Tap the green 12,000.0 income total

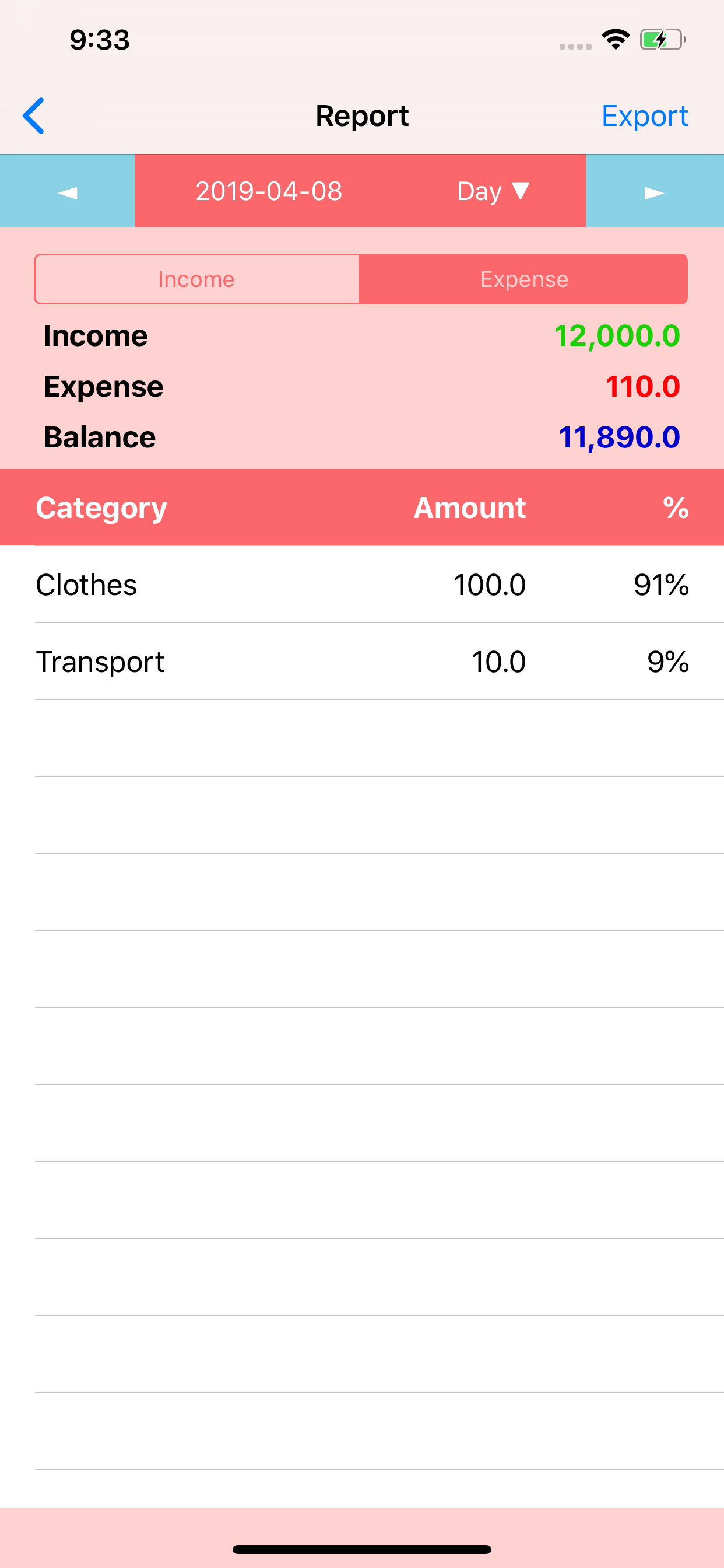click(617, 336)
